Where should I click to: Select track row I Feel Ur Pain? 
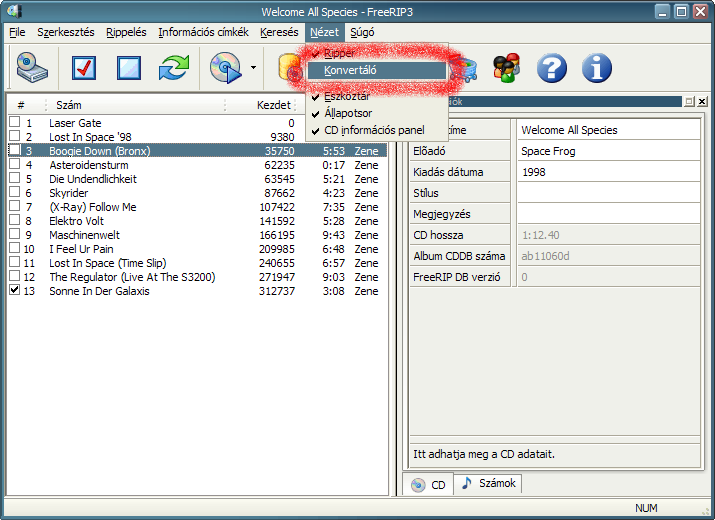(197, 249)
